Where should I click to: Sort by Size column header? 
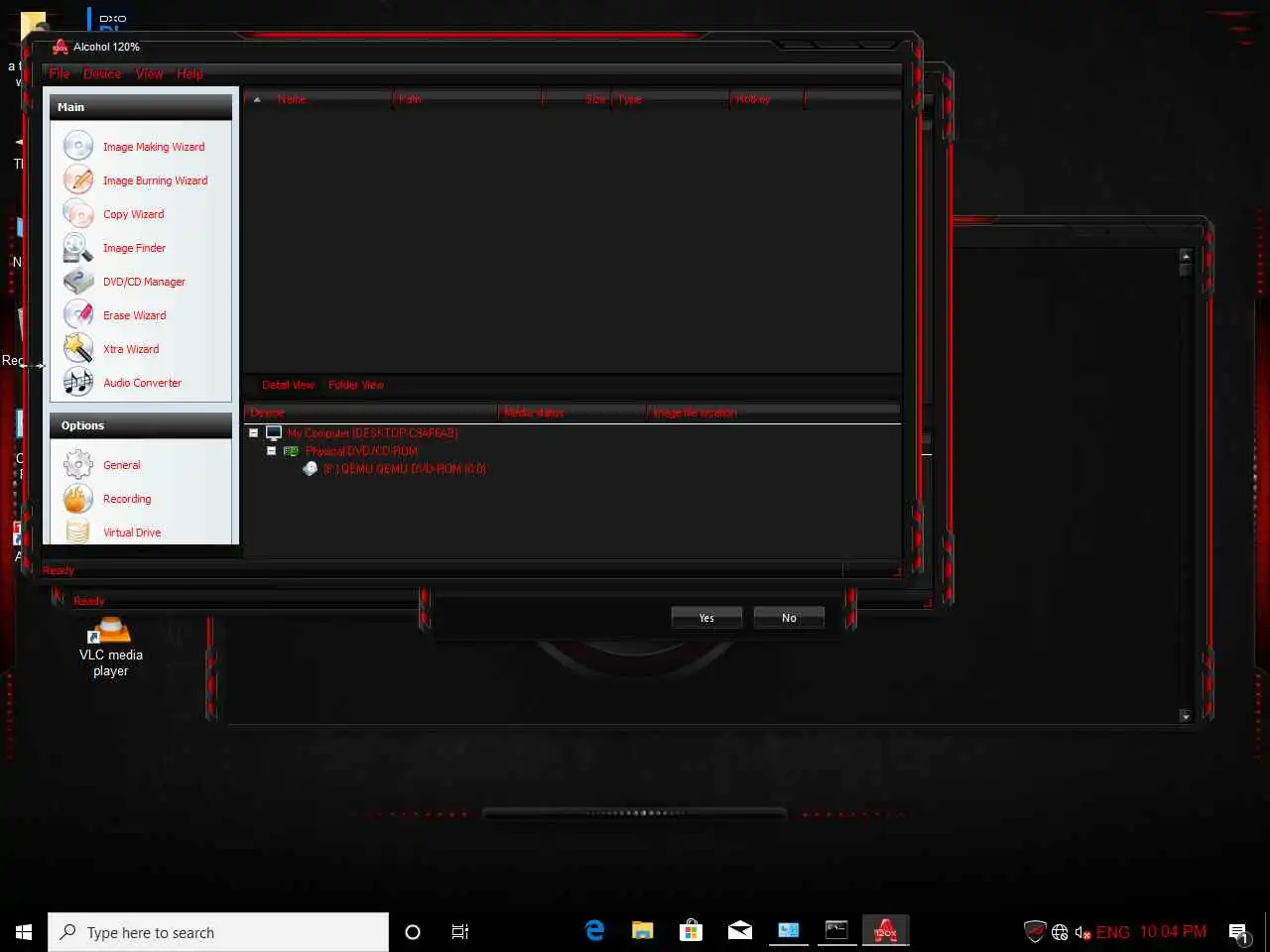577,99
